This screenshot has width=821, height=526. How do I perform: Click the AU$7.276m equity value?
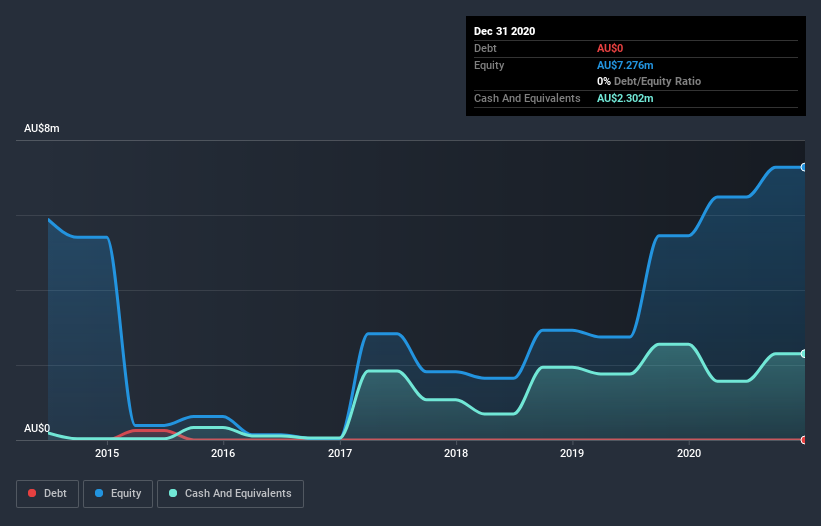point(625,65)
